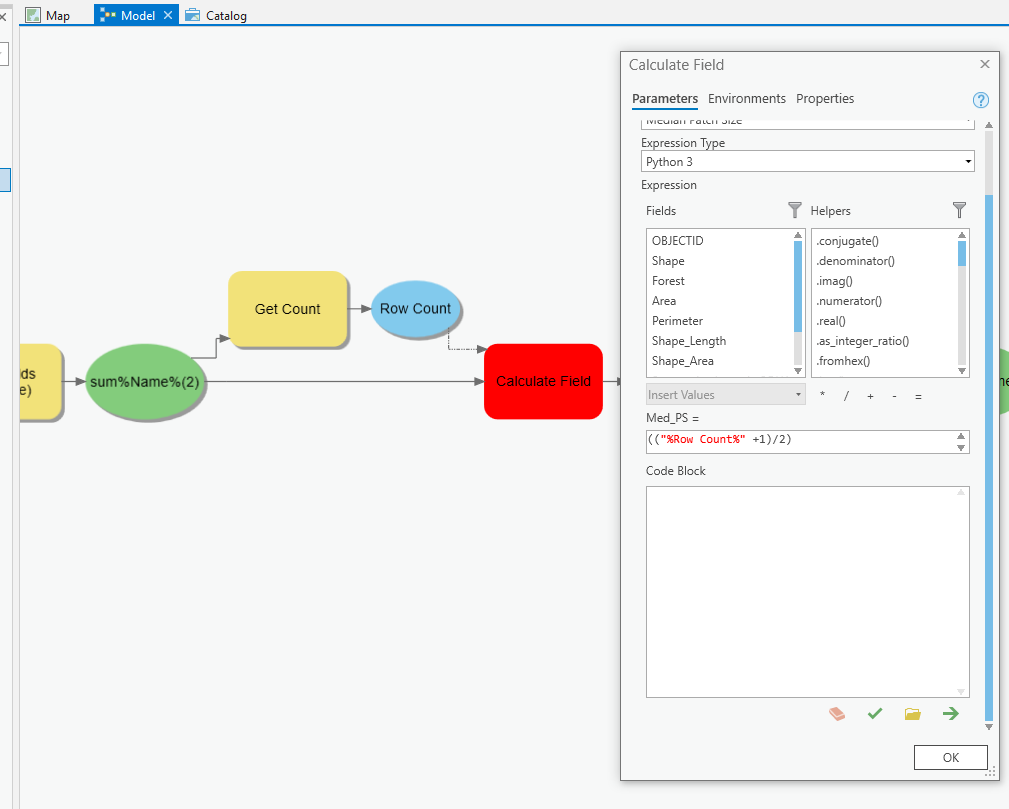Click the Fields filter funnel icon
The width and height of the screenshot is (1009, 809).
click(795, 210)
